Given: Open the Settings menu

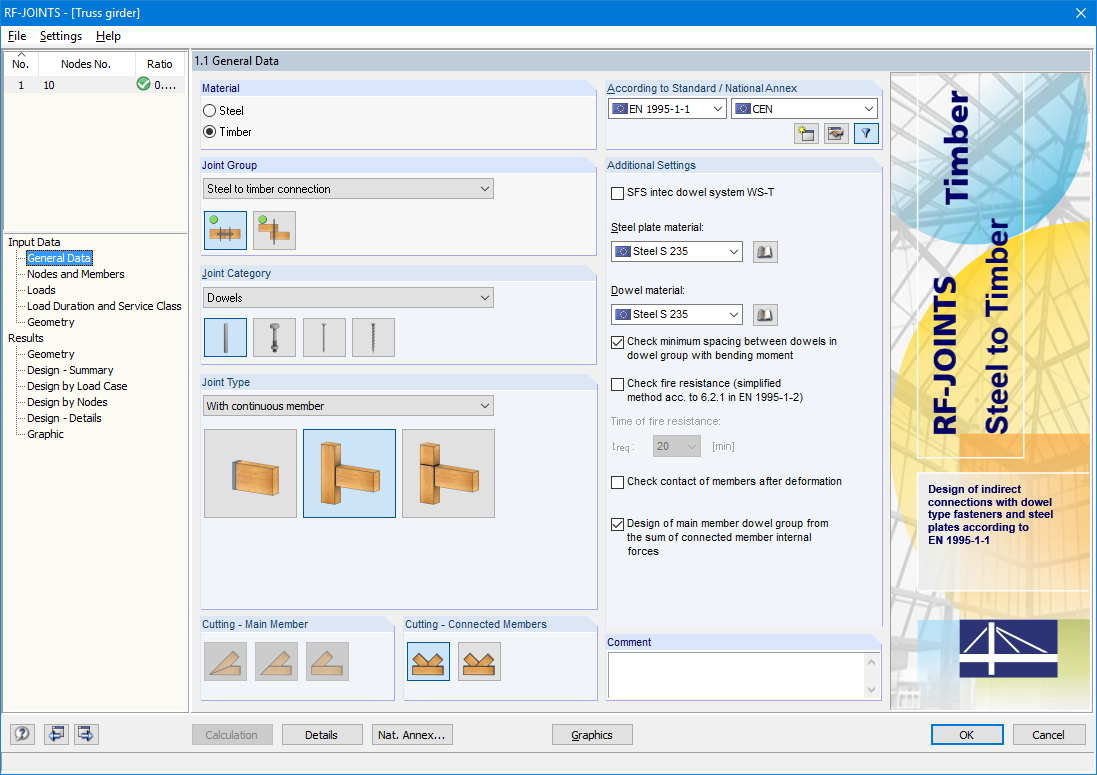Looking at the screenshot, I should click(61, 36).
